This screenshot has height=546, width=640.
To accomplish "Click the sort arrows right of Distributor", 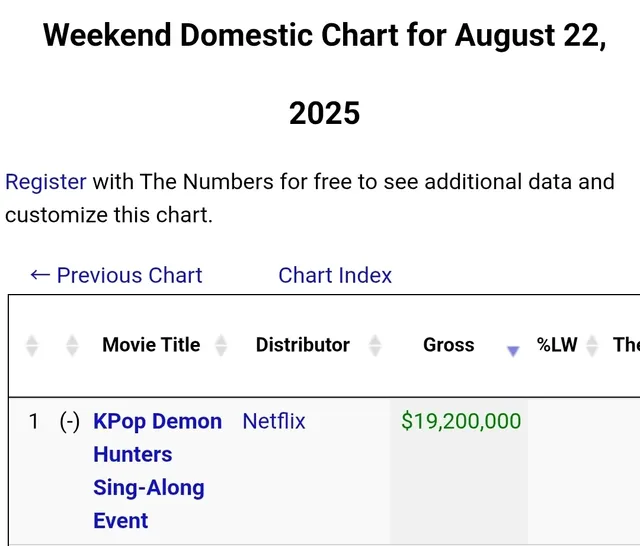I will (375, 345).
